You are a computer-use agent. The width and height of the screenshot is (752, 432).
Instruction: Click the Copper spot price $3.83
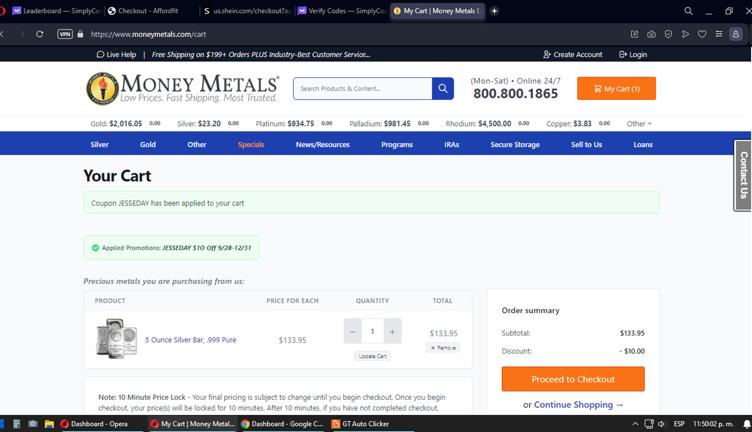(x=582, y=124)
